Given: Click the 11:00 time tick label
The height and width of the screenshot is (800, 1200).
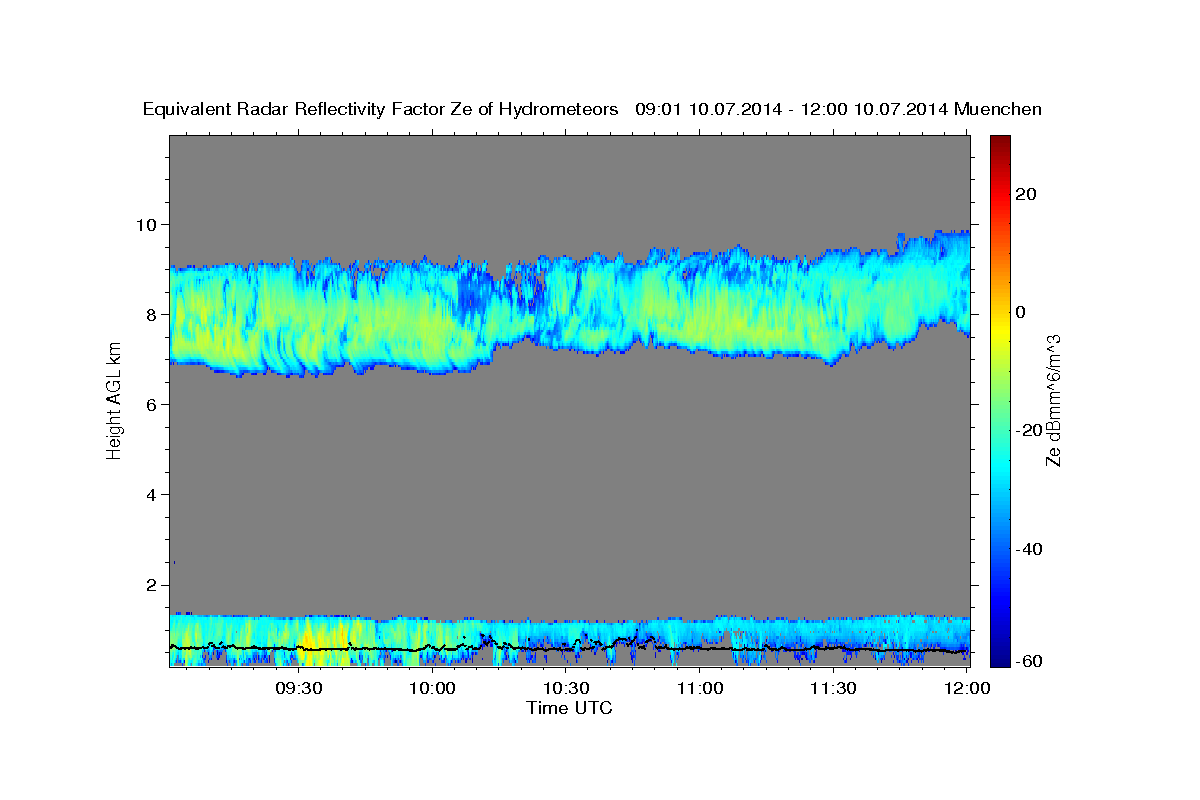Looking at the screenshot, I should 699,688.
